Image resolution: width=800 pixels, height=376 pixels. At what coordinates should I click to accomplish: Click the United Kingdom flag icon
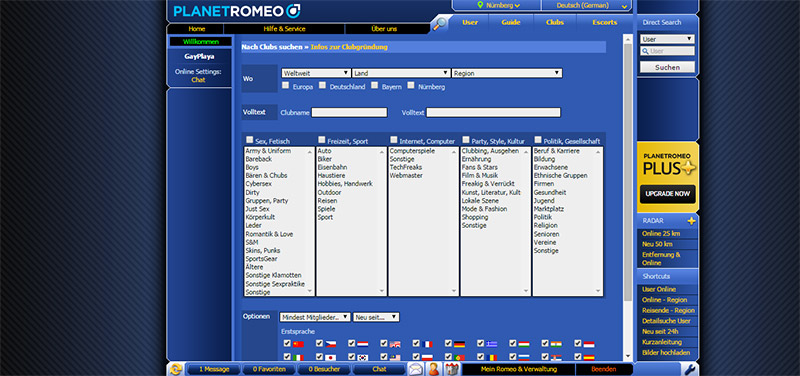coord(395,344)
